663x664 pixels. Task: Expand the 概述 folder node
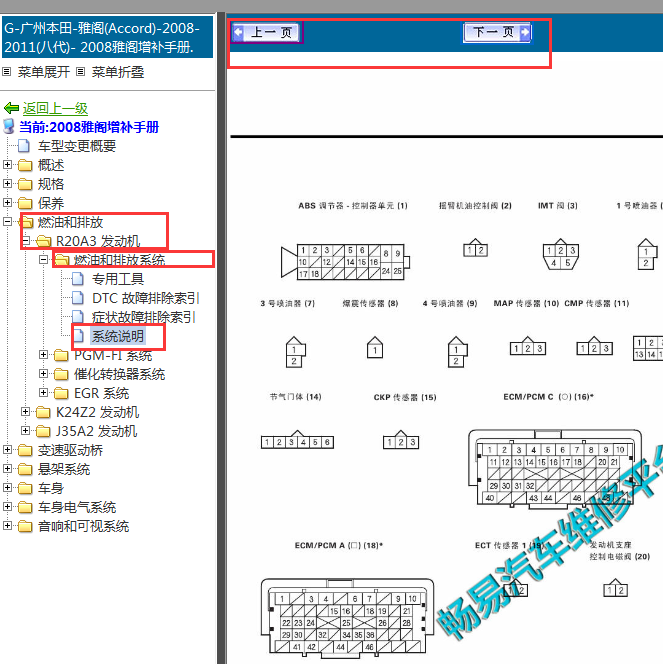point(7,164)
